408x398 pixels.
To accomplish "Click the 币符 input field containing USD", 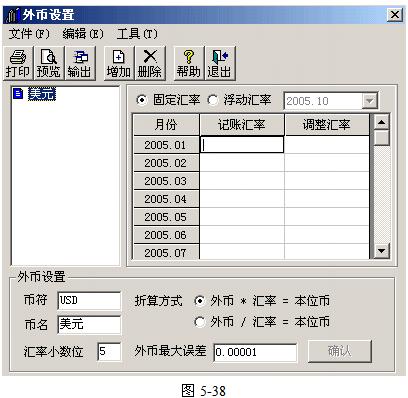I will tap(89, 301).
